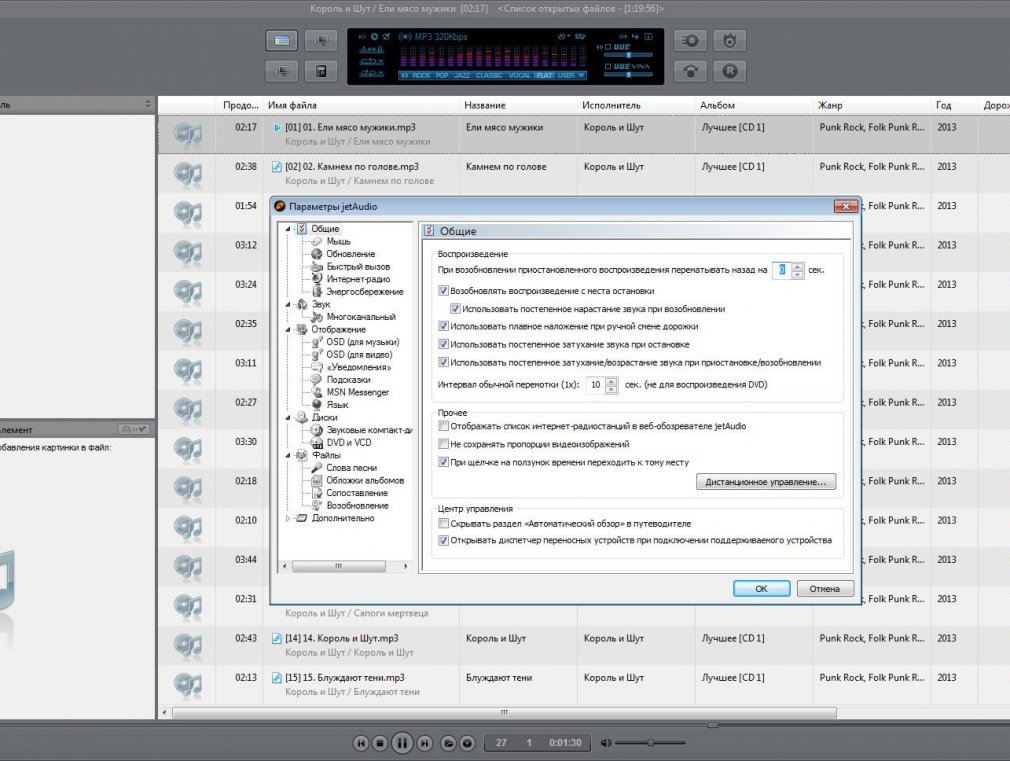Screen dimensions: 1010x761
Task: Open the Язык language settings
Action: 337,405
